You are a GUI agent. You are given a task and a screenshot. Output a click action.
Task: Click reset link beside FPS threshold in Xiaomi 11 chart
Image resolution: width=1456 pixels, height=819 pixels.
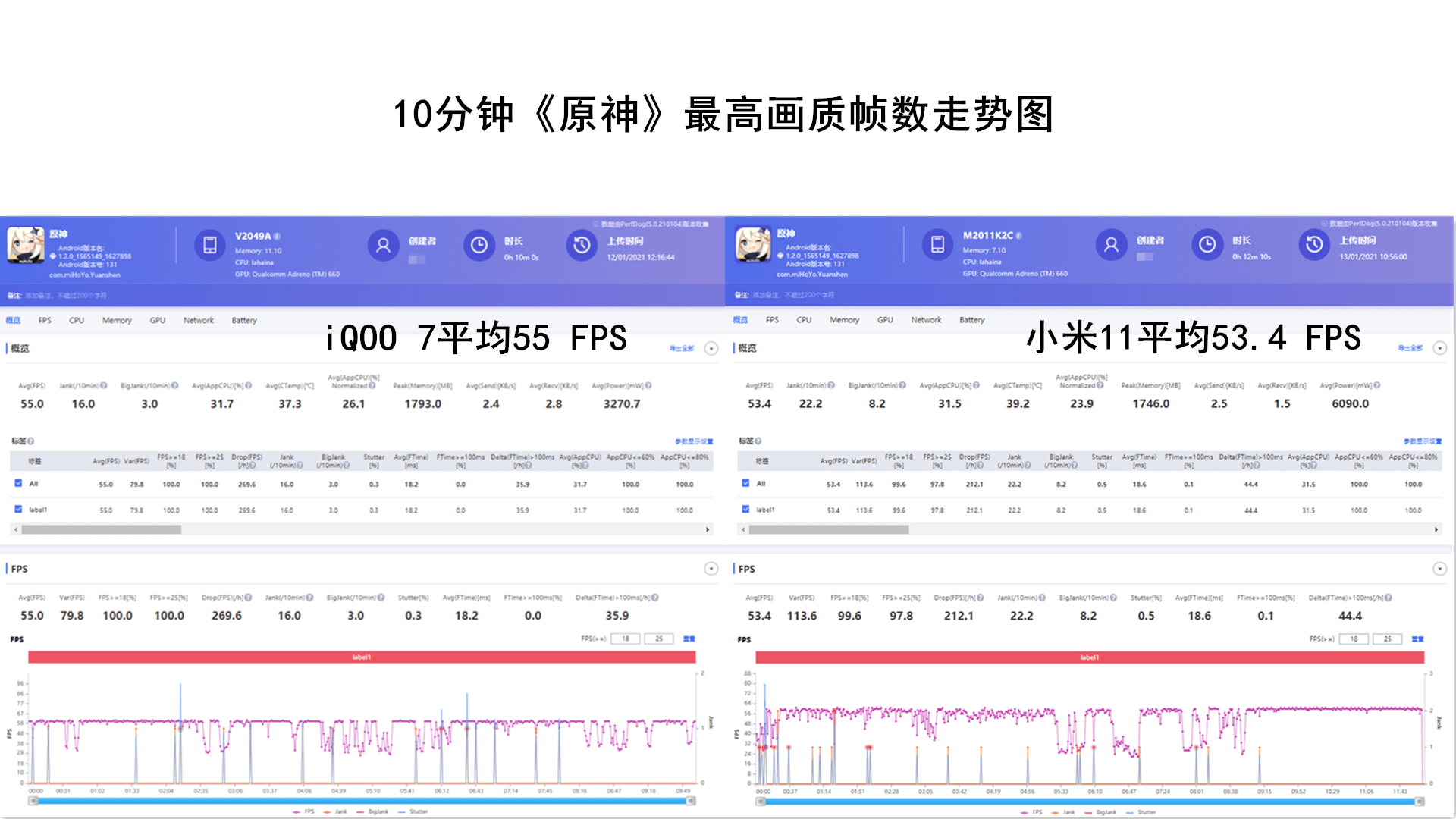click(x=1417, y=639)
